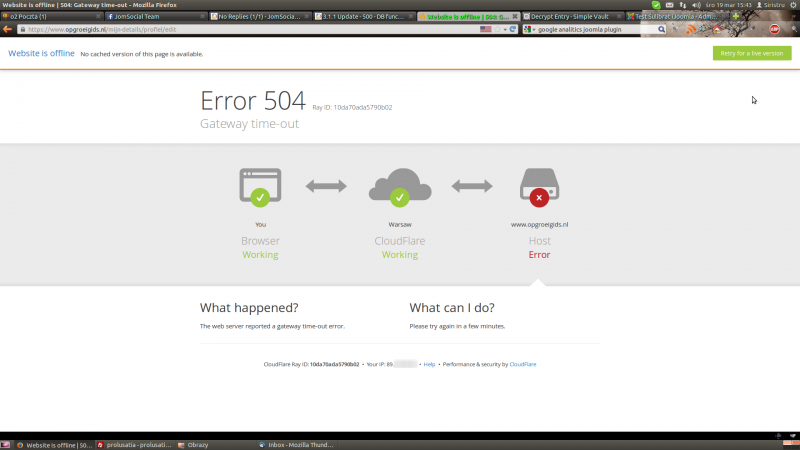Screen dimensions: 800x450
Task: Click the bold CloudFlare Ray ID in the footer
Action: click(x=335, y=364)
